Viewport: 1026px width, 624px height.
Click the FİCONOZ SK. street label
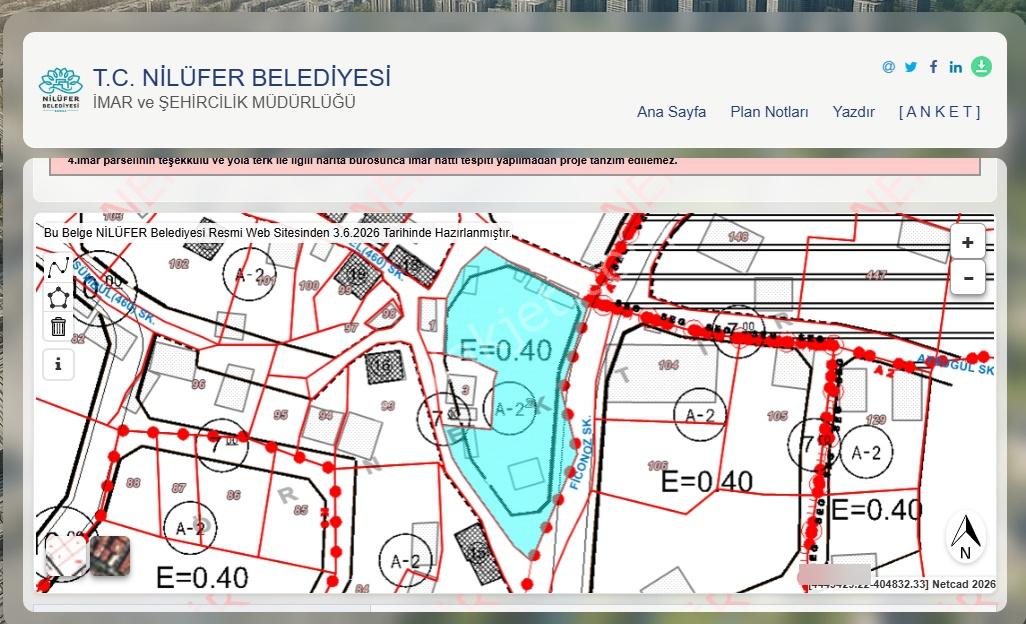pos(580,453)
